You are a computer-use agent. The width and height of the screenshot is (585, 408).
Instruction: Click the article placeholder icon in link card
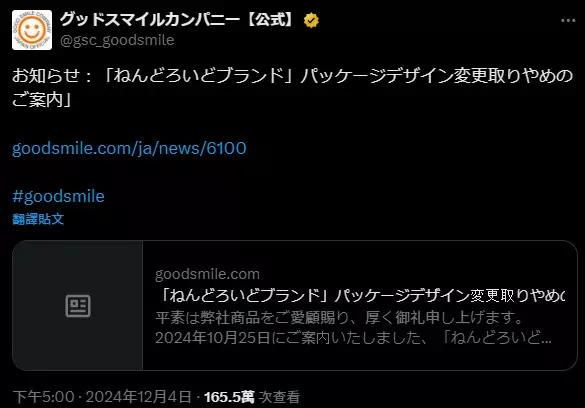click(78, 306)
